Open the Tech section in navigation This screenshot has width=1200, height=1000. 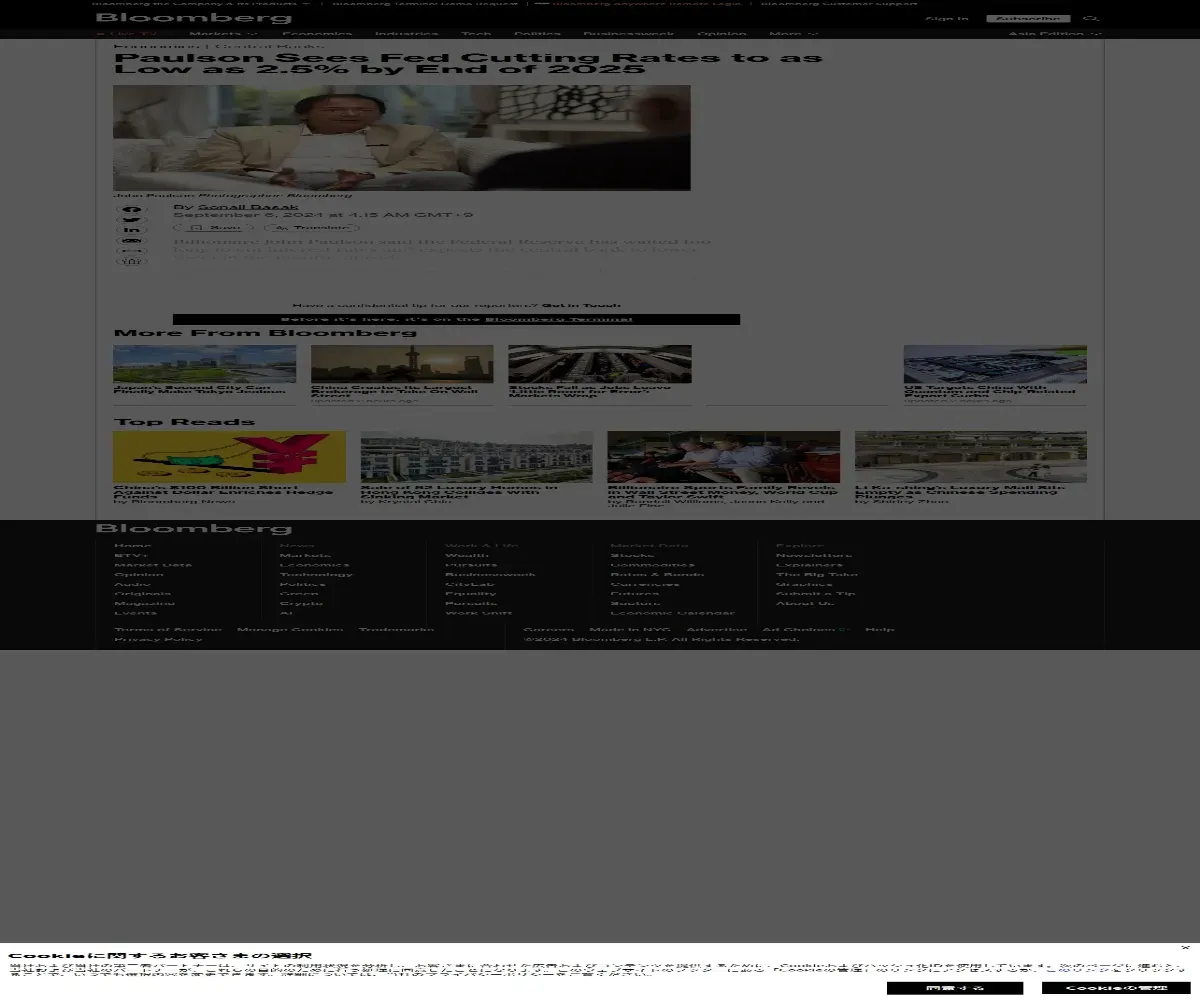tap(476, 34)
